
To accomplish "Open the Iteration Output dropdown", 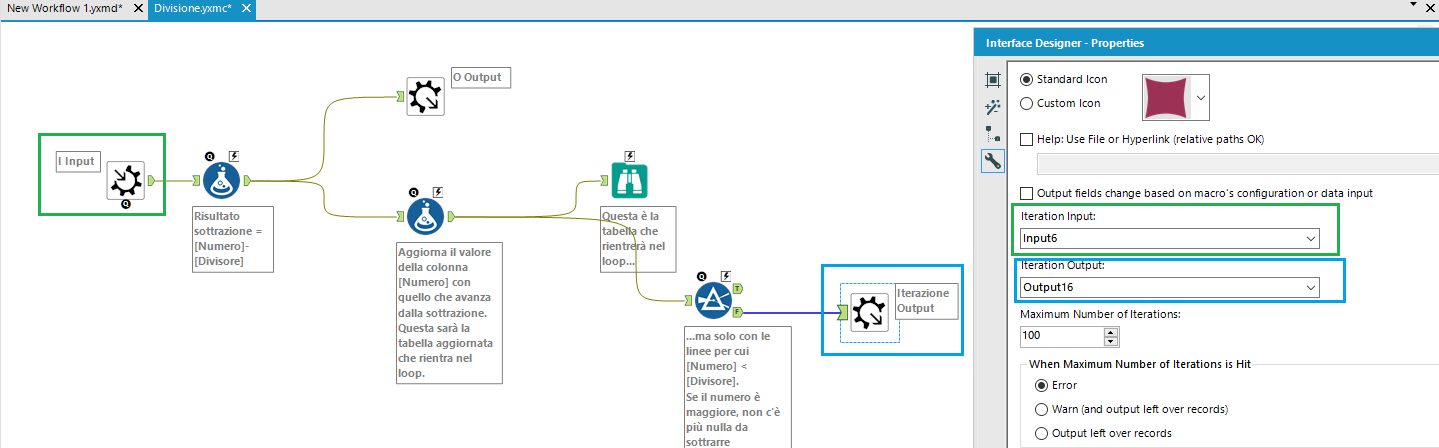I will [1168, 288].
